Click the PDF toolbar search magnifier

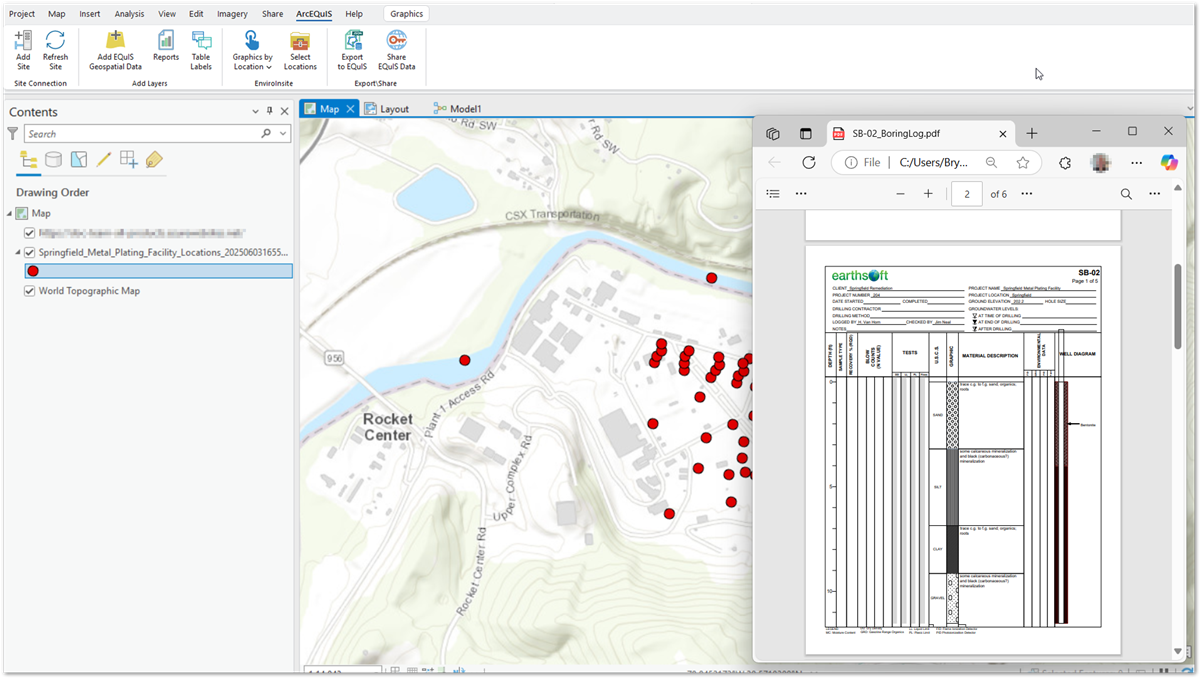(x=1126, y=194)
